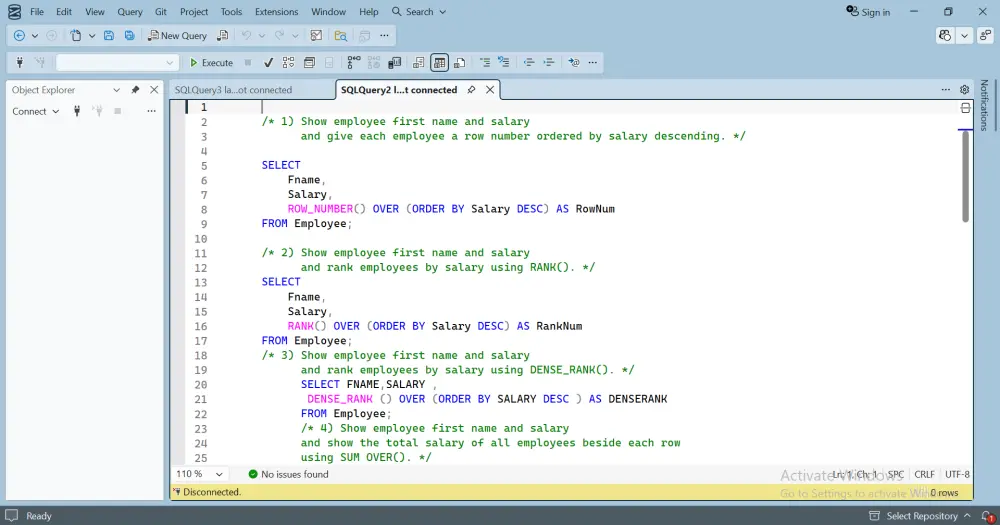Click the Connect plug icon in SQL toolbar

pyautogui.click(x=20, y=63)
